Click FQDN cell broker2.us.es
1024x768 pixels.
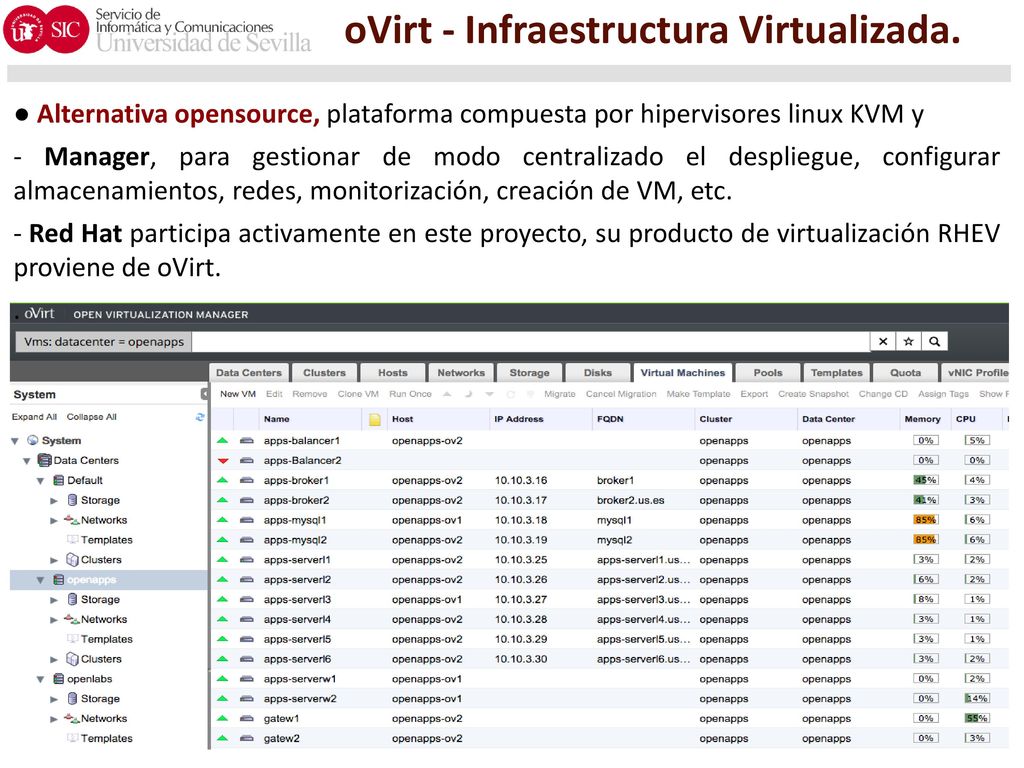click(x=630, y=500)
